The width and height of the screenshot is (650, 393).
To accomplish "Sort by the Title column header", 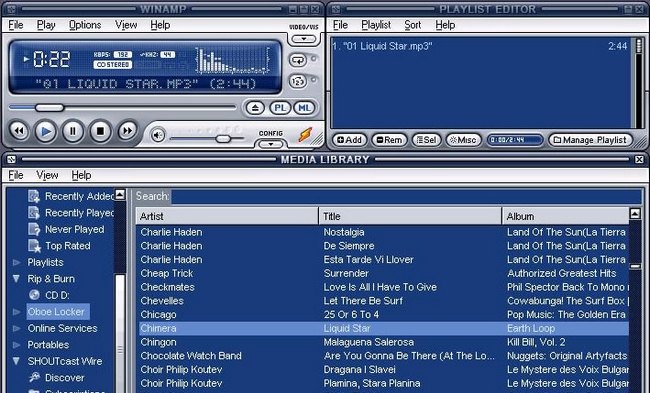I will click(410, 216).
